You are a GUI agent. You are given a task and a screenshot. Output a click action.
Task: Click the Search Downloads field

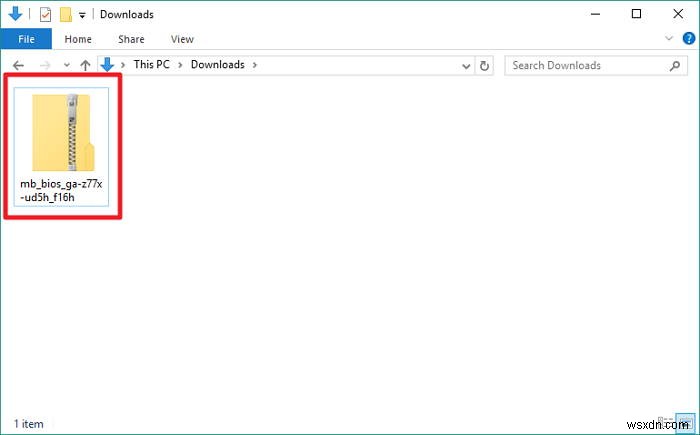(x=585, y=66)
